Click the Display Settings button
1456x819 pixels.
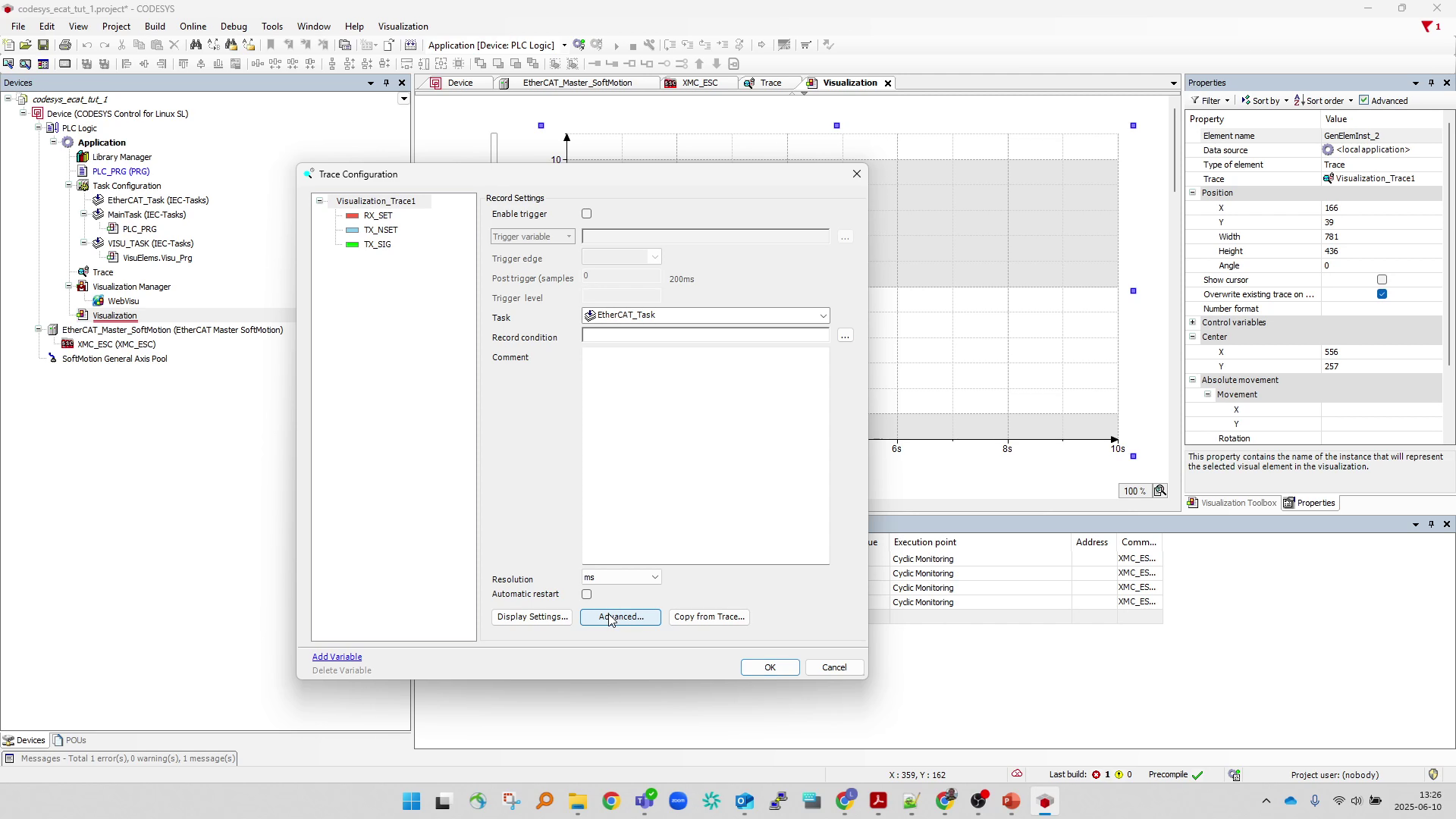point(532,617)
